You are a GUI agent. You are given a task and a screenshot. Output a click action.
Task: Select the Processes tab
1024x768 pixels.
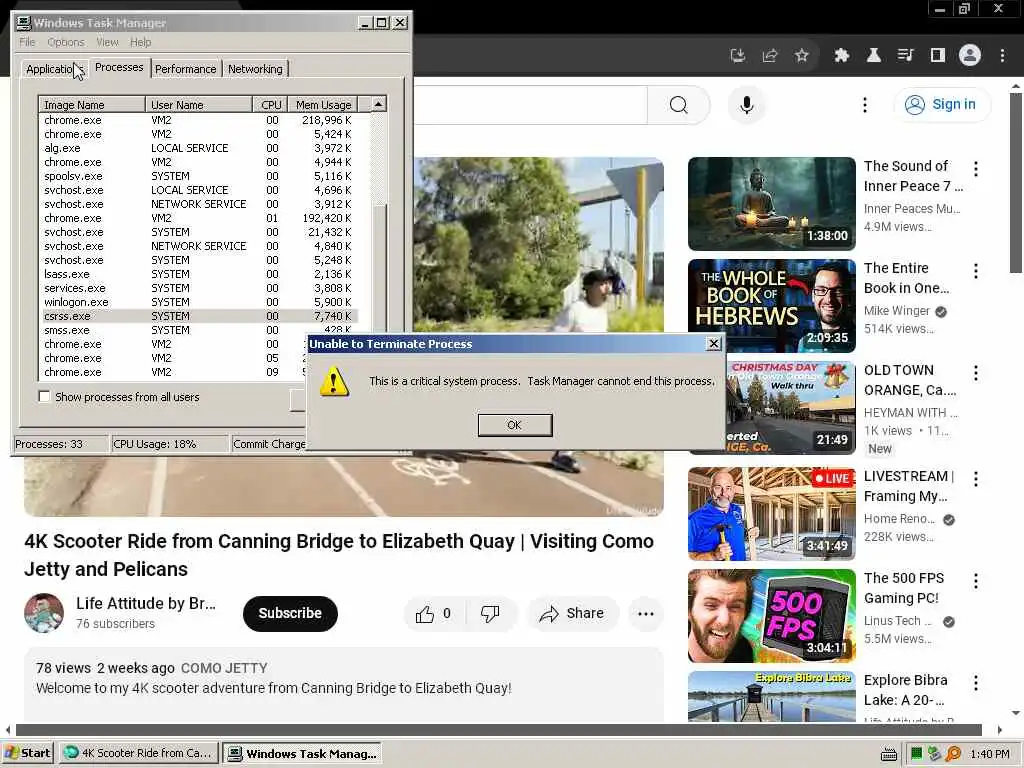[119, 67]
